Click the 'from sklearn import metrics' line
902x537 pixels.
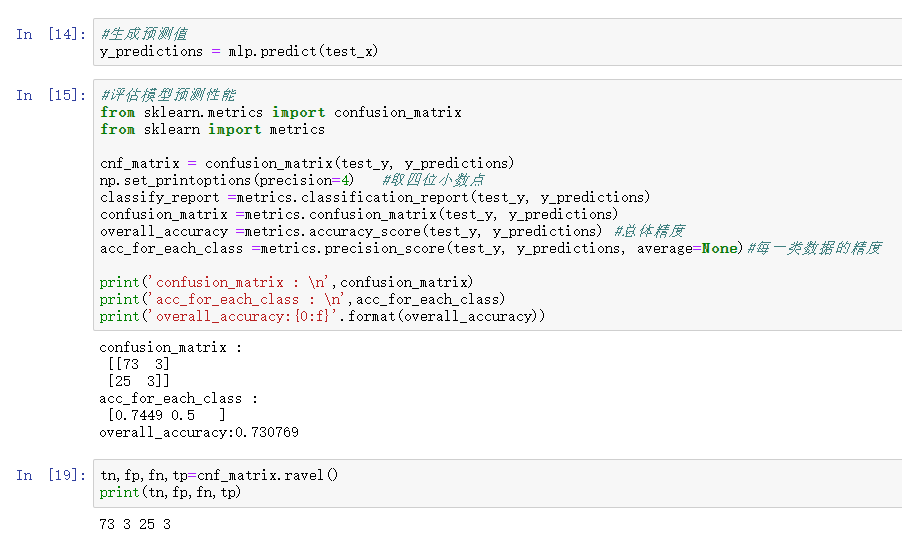pos(212,129)
